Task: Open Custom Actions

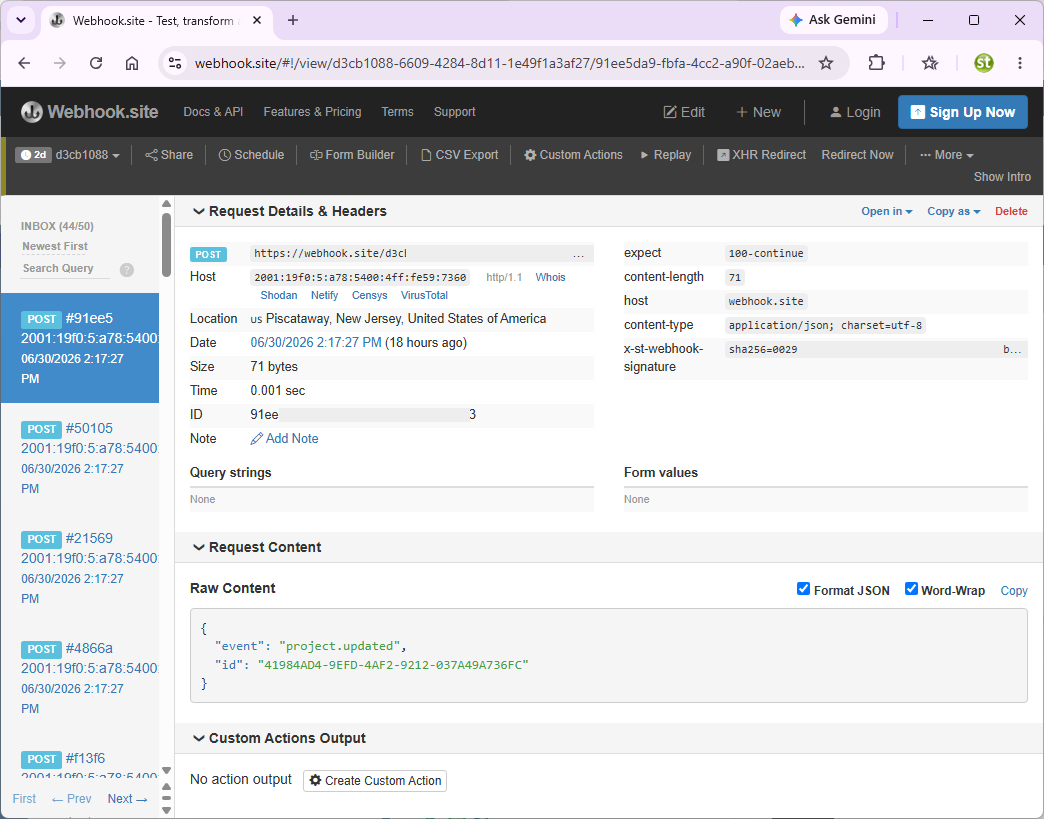Action: click(x=573, y=154)
